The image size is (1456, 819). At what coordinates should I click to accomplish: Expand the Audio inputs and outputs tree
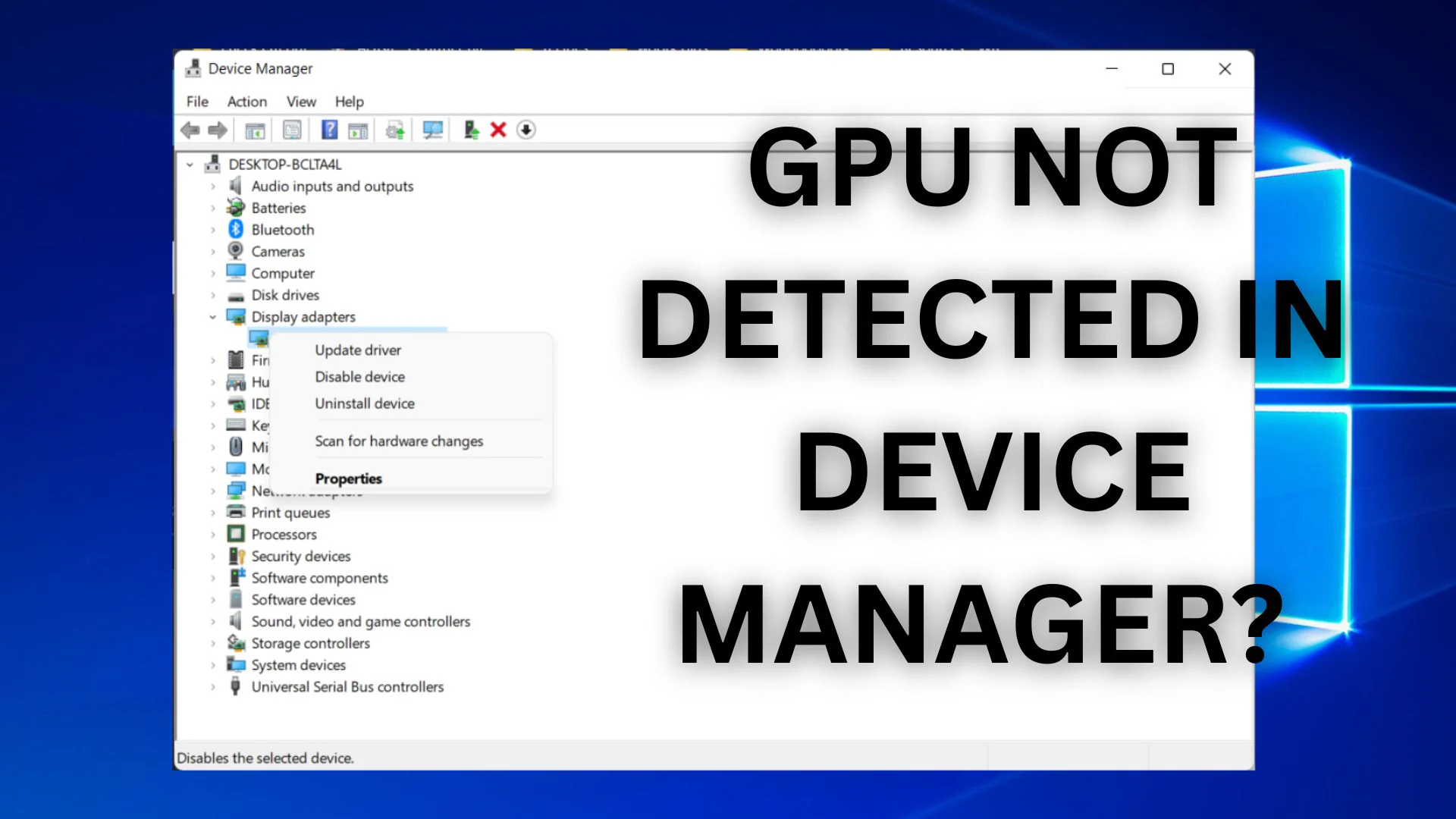point(213,186)
